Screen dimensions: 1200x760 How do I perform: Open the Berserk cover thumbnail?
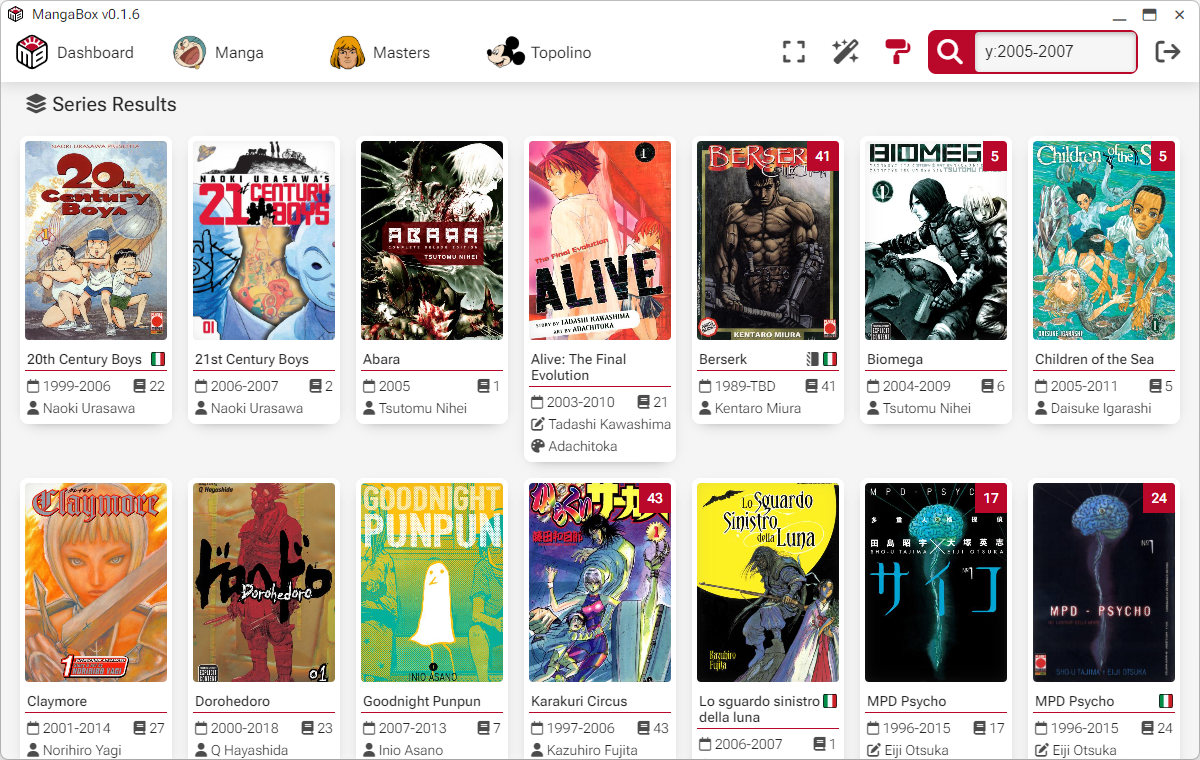[768, 240]
